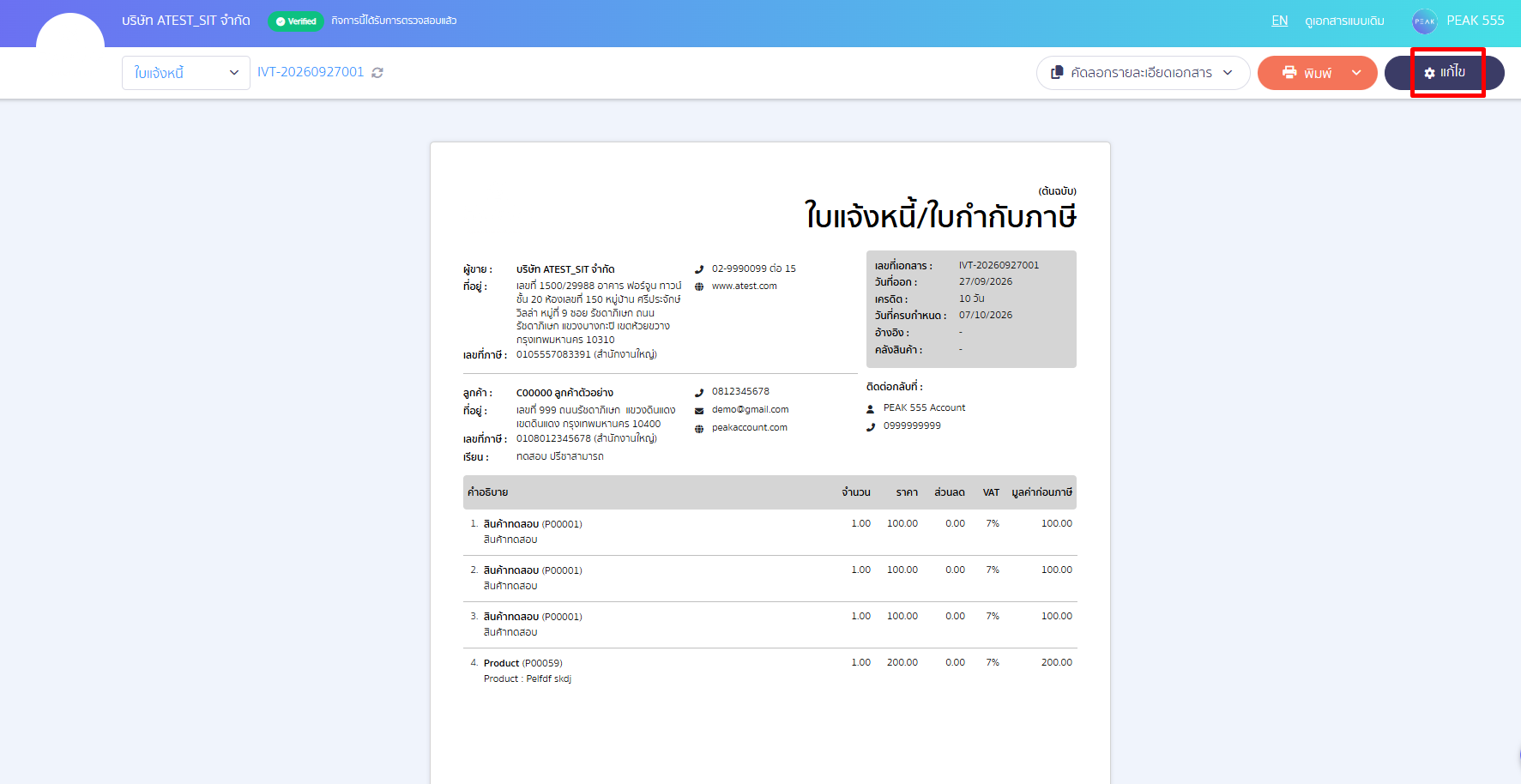
Task: Click the แก้ไข edit button
Action: tap(1445, 73)
